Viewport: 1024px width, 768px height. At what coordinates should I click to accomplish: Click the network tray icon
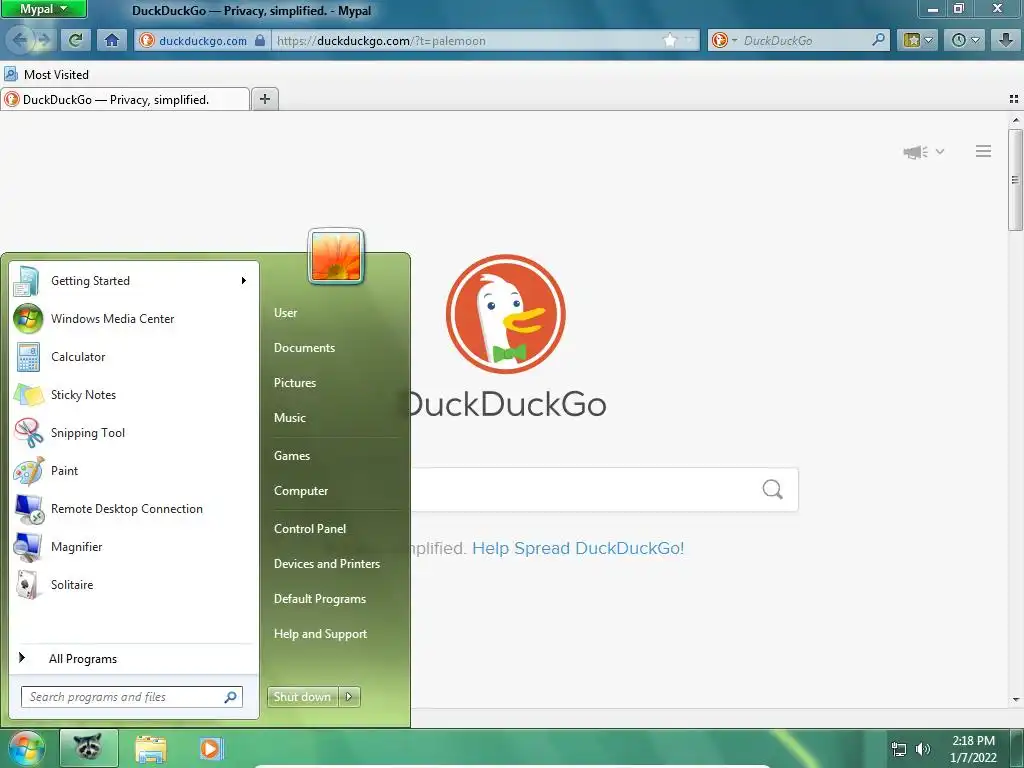[899, 749]
